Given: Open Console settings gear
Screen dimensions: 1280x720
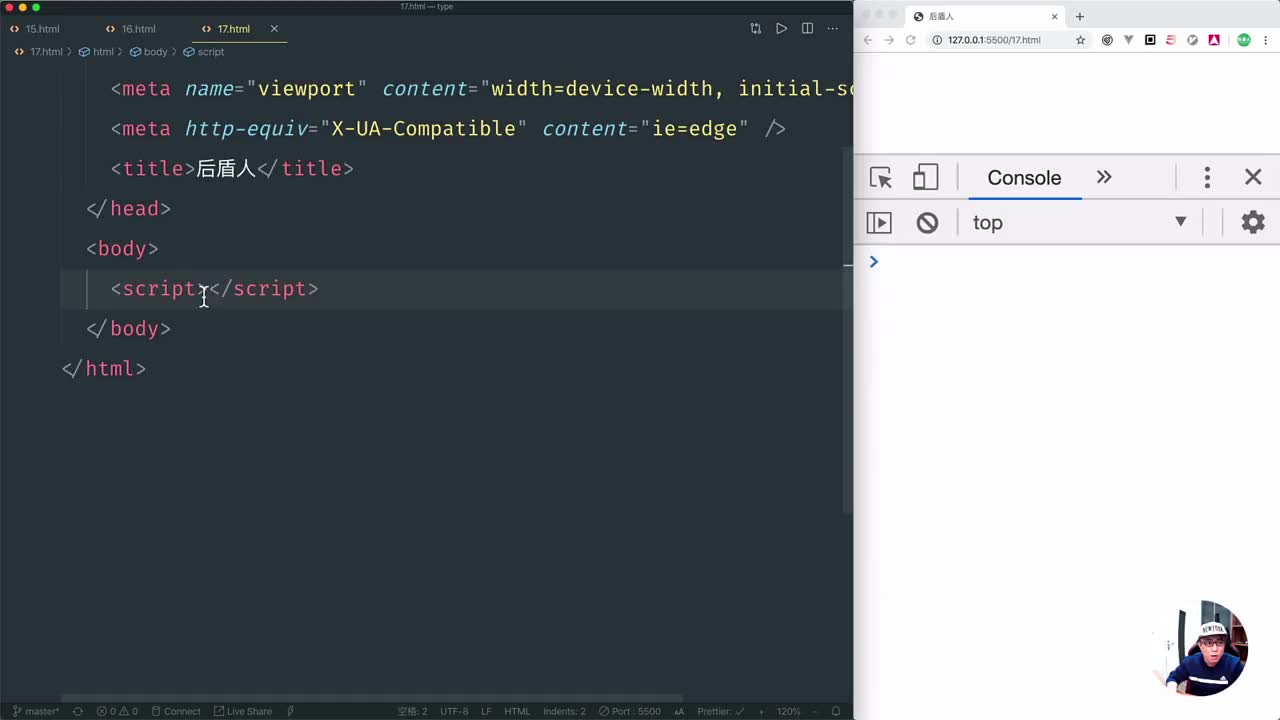Looking at the screenshot, I should coord(1253,222).
